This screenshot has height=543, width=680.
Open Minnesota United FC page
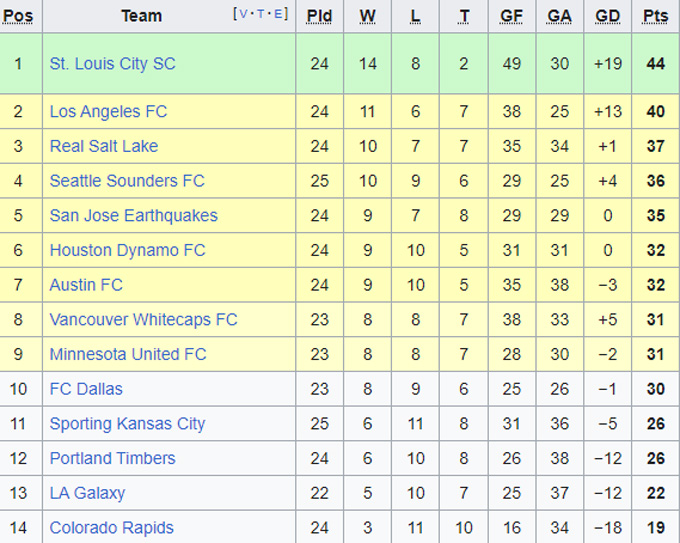pyautogui.click(x=128, y=354)
